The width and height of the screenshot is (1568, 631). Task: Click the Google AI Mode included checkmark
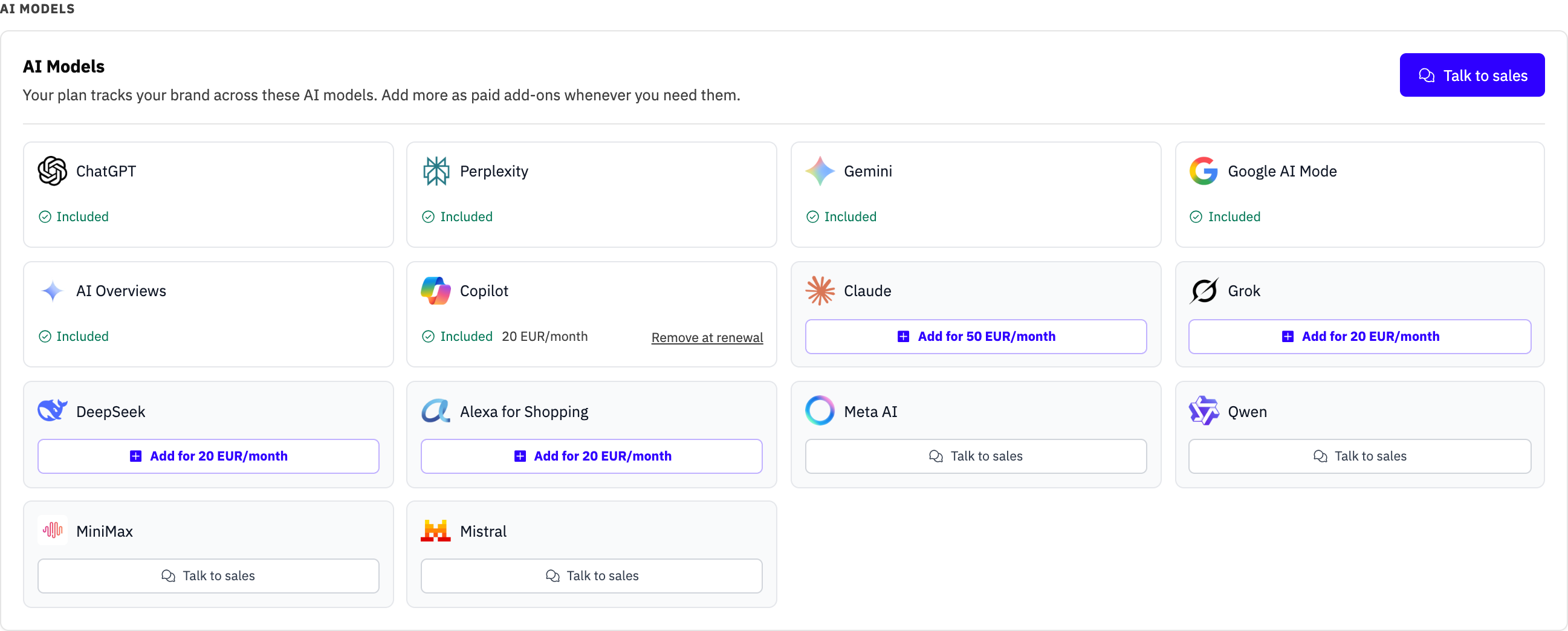coord(1196,217)
